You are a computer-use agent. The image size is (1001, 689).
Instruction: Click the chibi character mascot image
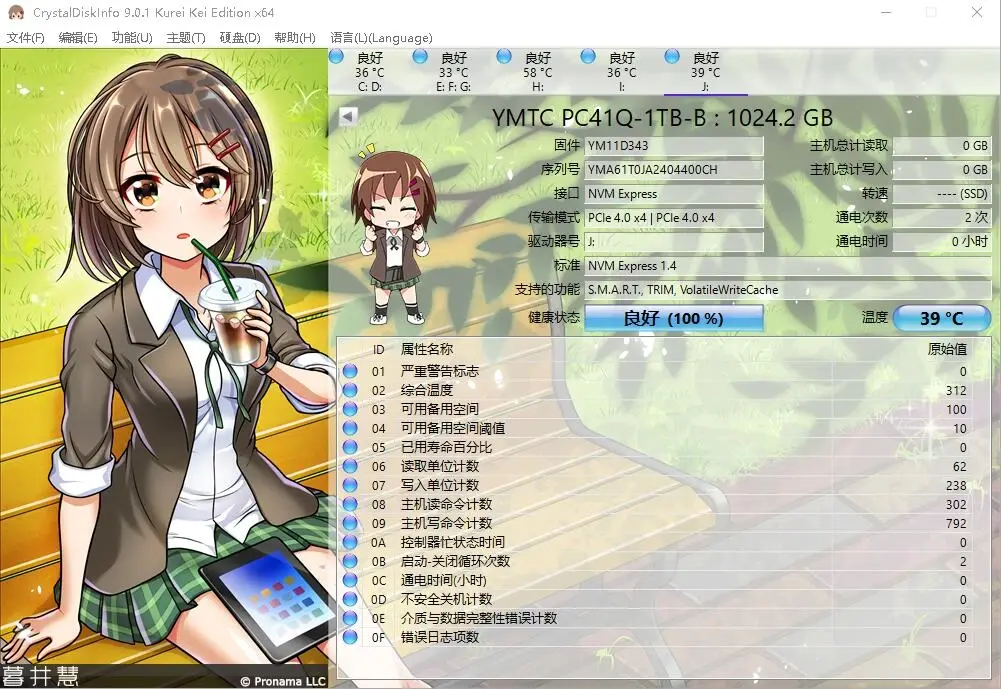(x=393, y=234)
